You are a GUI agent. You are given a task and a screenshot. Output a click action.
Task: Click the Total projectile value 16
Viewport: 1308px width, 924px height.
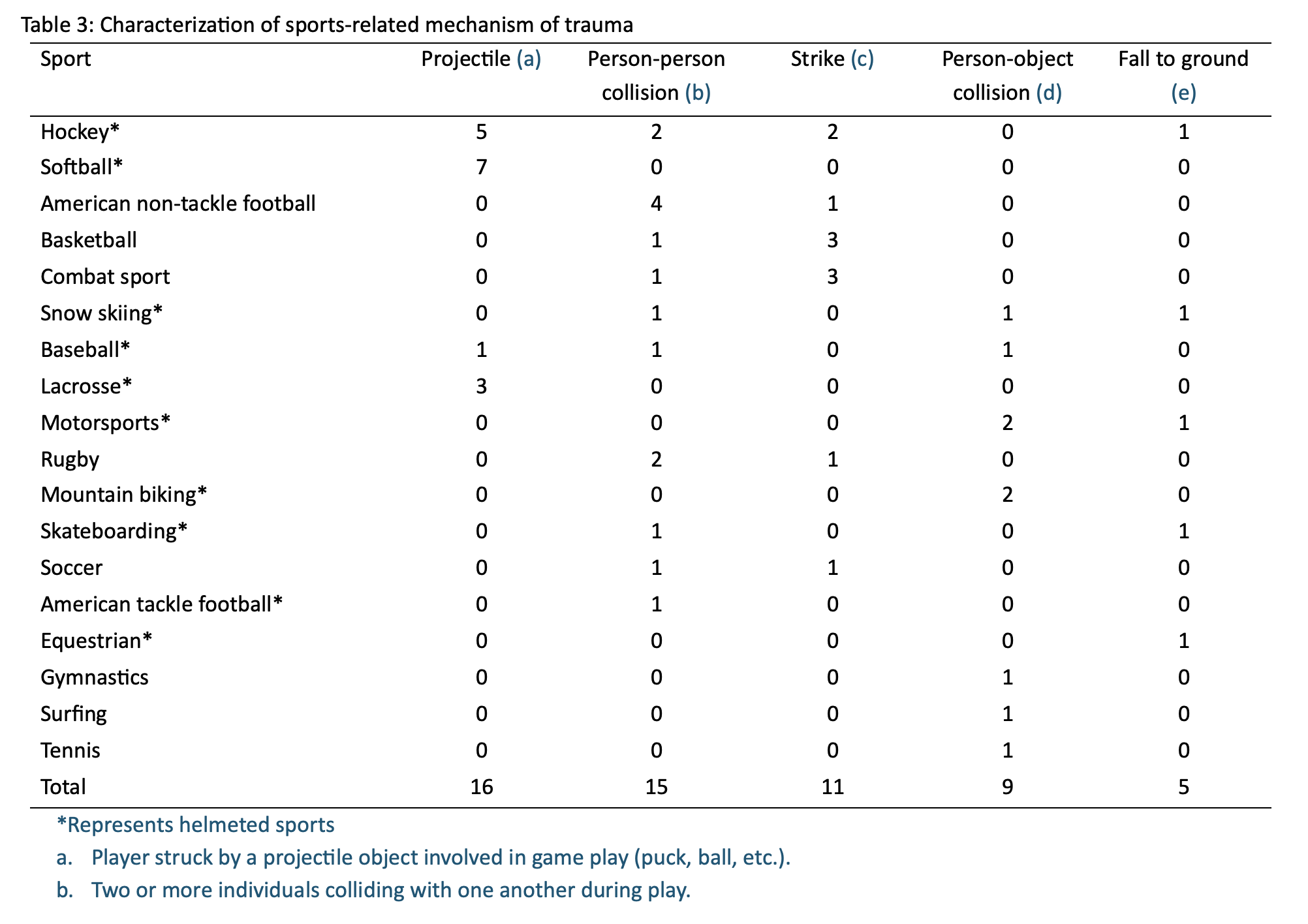(x=482, y=788)
